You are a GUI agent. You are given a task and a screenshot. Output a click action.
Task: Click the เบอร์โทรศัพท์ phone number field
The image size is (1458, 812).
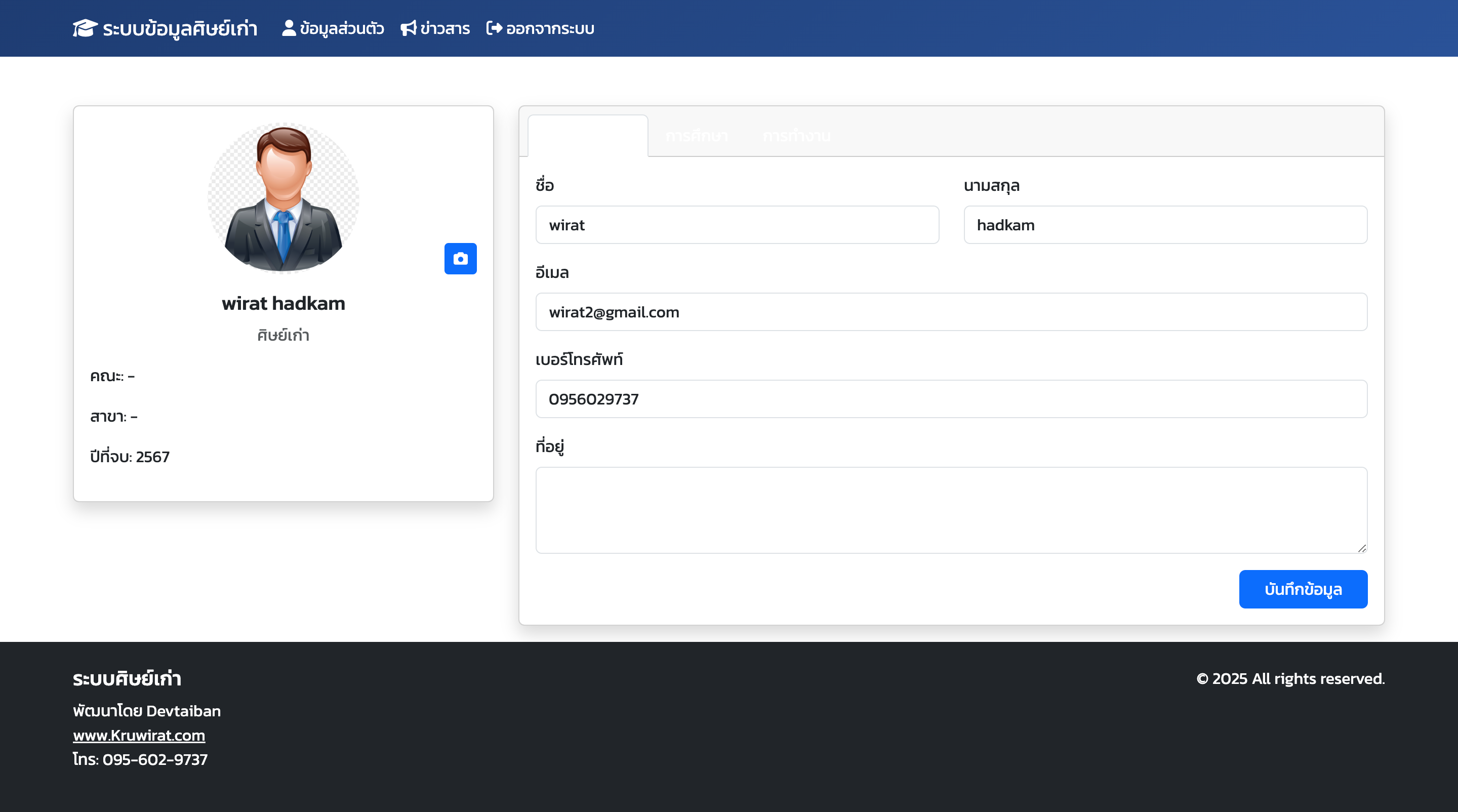[951, 399]
